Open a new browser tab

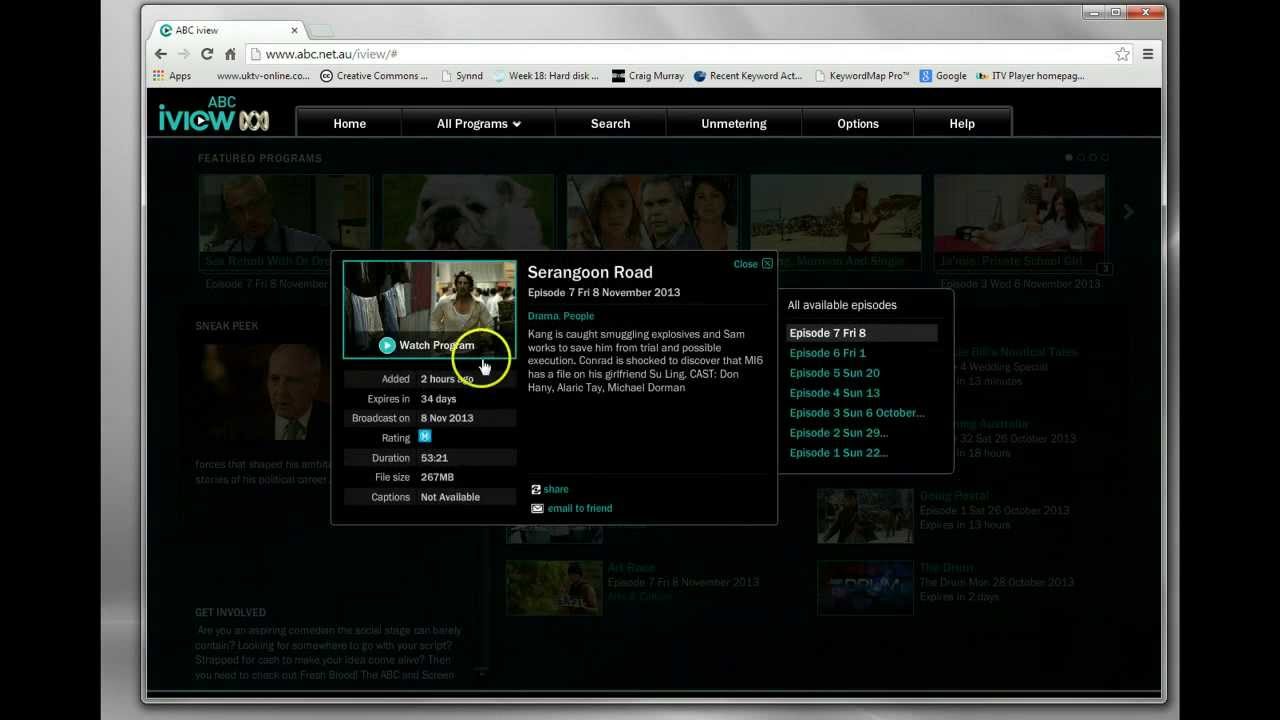click(x=321, y=31)
